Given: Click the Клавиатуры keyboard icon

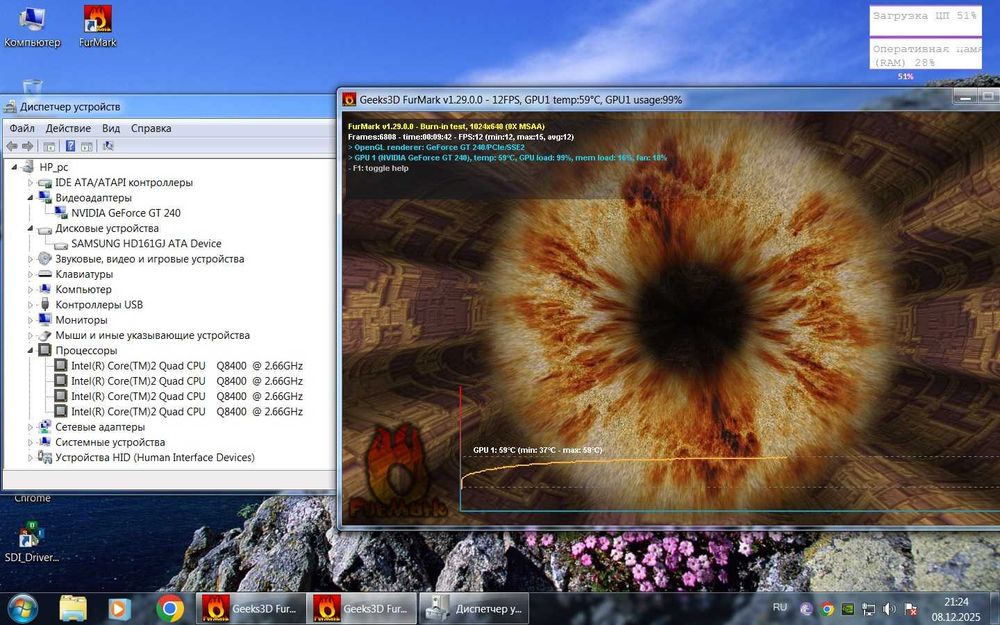Looking at the screenshot, I should [45, 274].
